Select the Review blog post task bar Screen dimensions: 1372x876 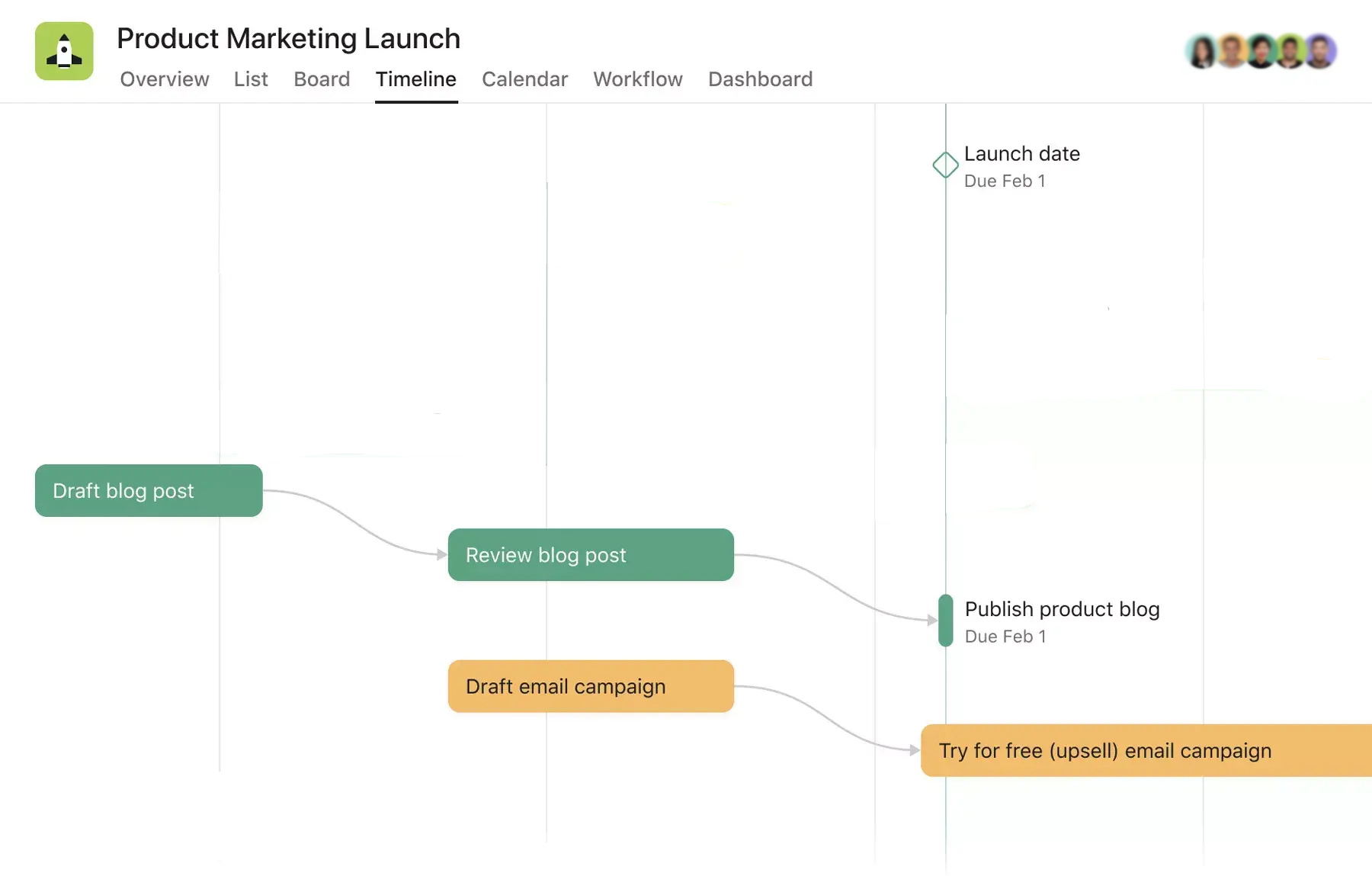pyautogui.click(x=591, y=555)
